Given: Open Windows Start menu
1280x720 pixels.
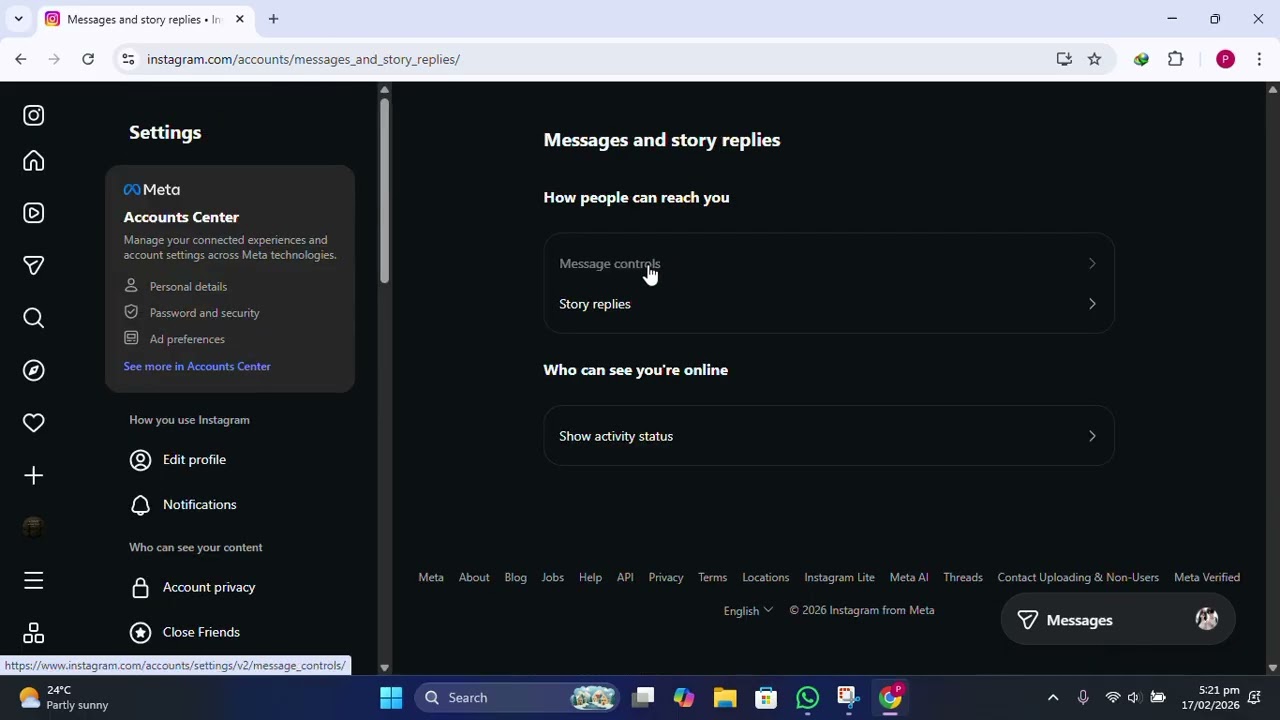Looking at the screenshot, I should tap(391, 698).
